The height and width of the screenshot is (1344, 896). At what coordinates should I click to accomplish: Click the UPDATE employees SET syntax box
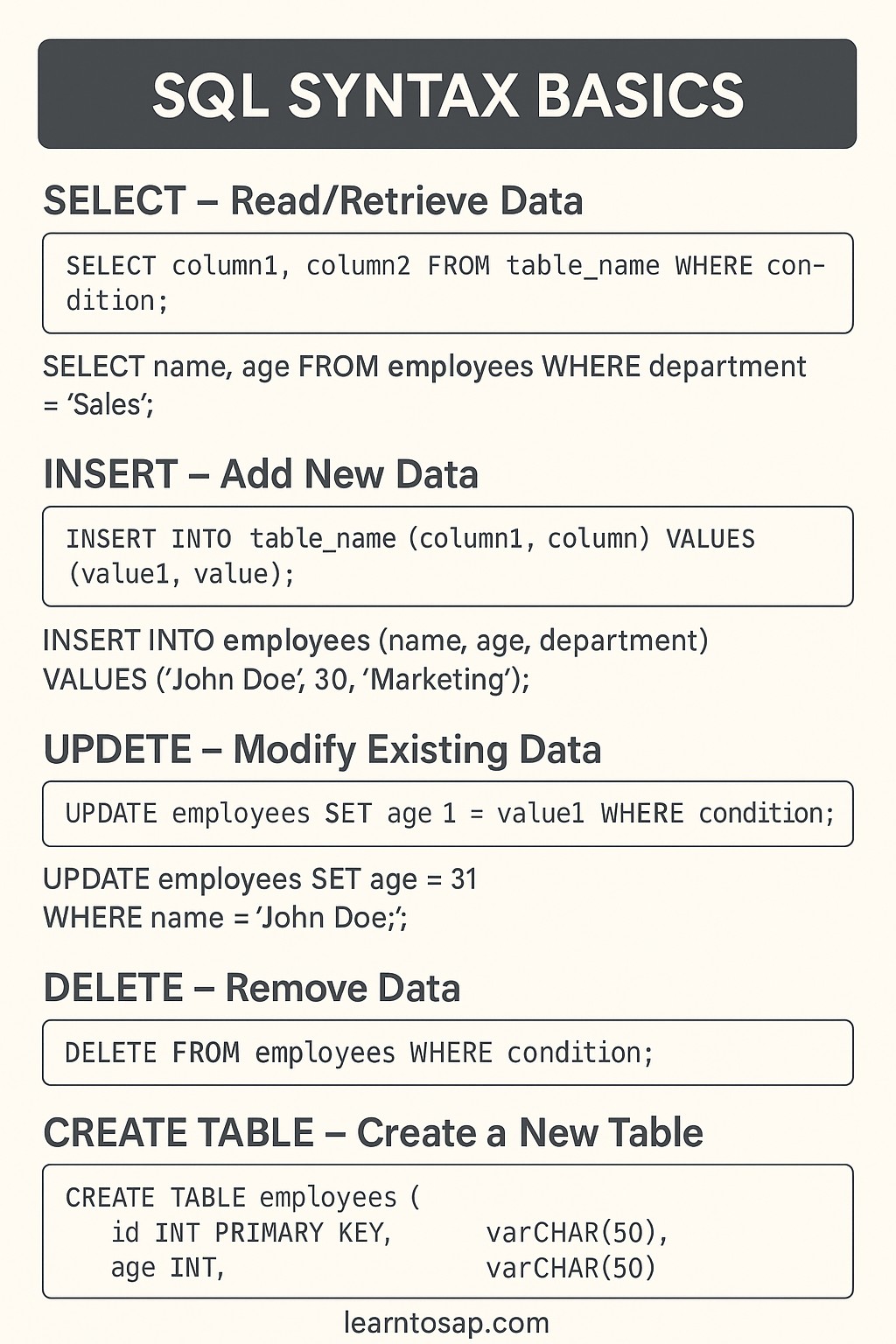coord(447,814)
